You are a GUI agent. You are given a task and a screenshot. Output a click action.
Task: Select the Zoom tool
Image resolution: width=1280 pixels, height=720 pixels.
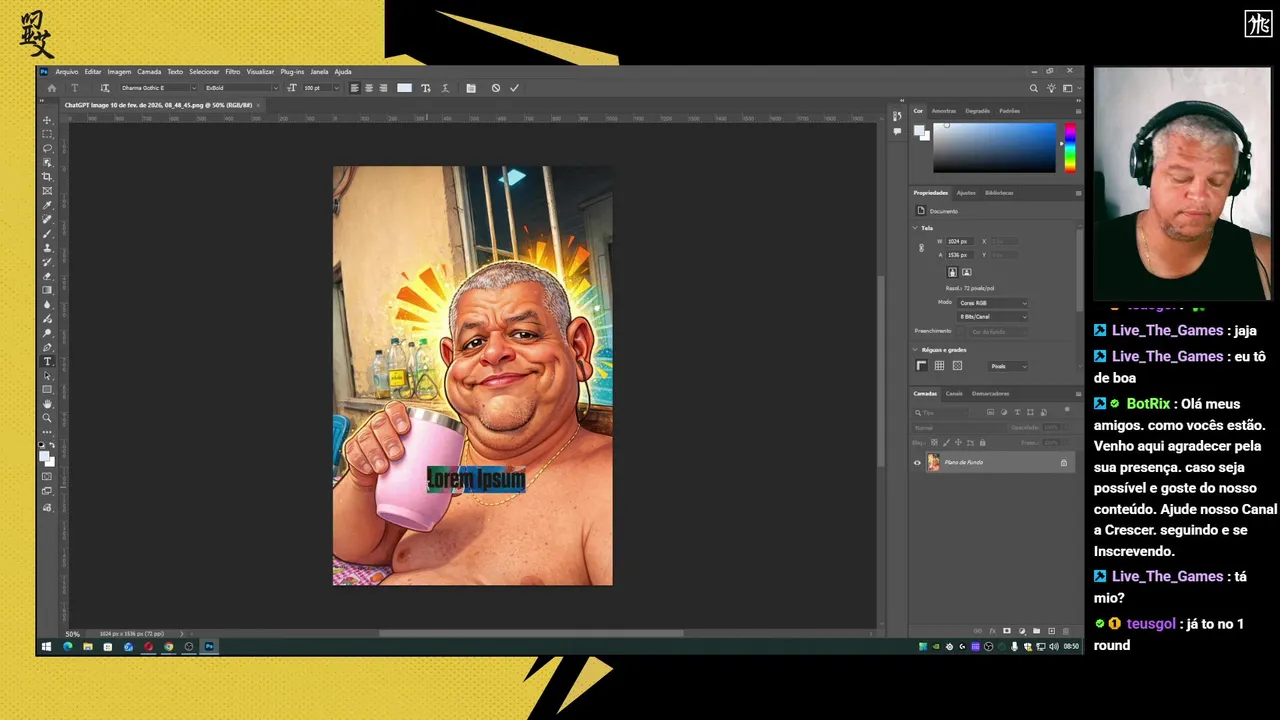click(47, 418)
